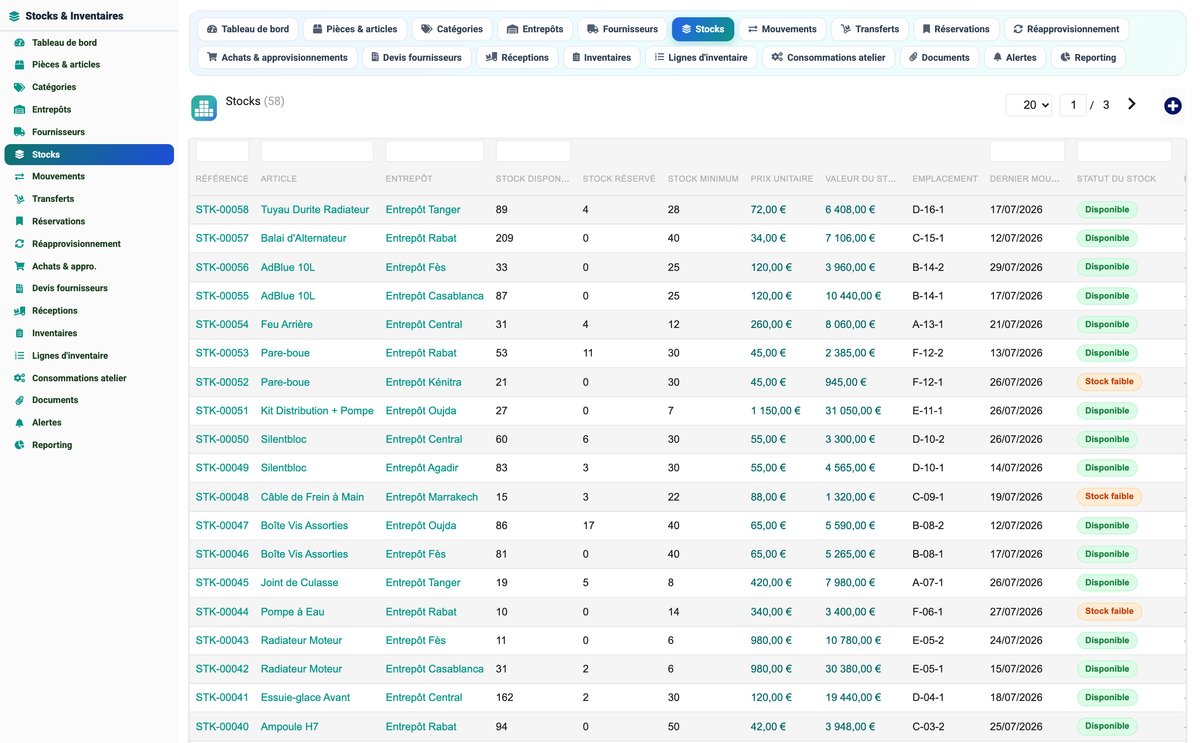Click the Réapprovisionnement refresh icon in sidebar
This screenshot has height=743, width=1200.
coord(19,244)
